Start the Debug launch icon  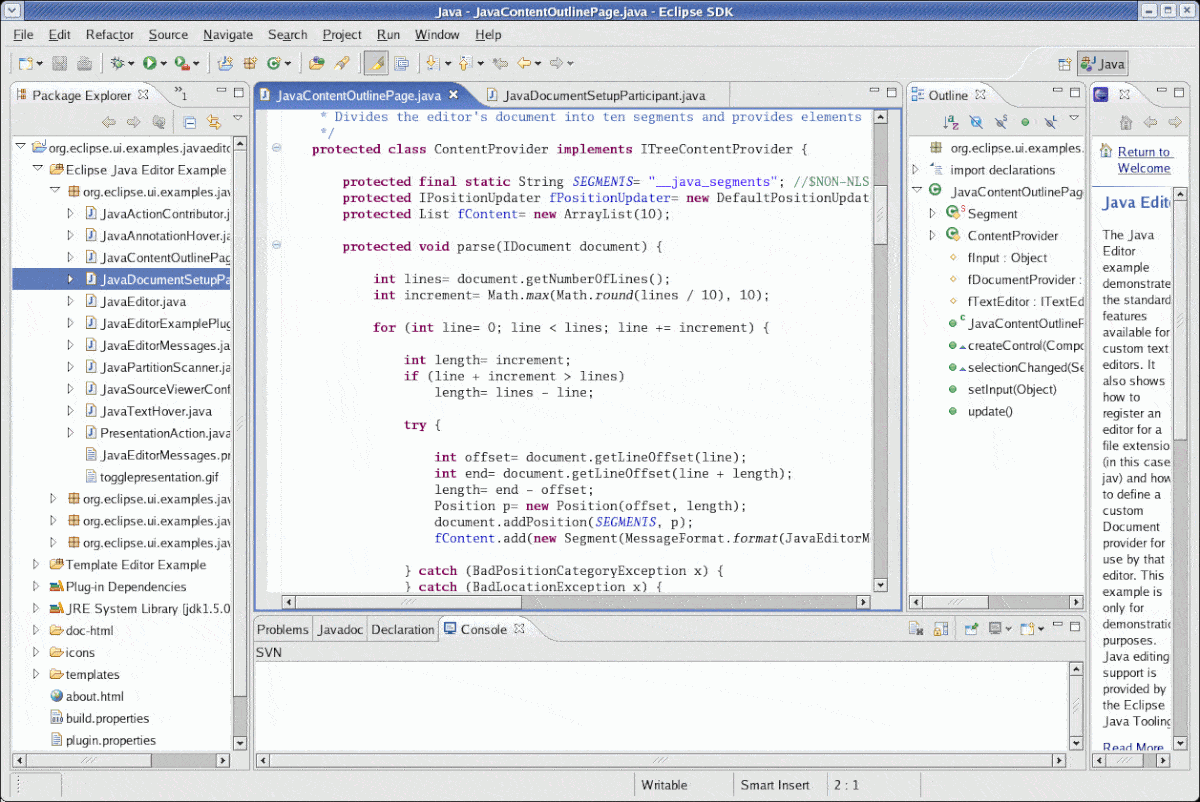click(118, 63)
